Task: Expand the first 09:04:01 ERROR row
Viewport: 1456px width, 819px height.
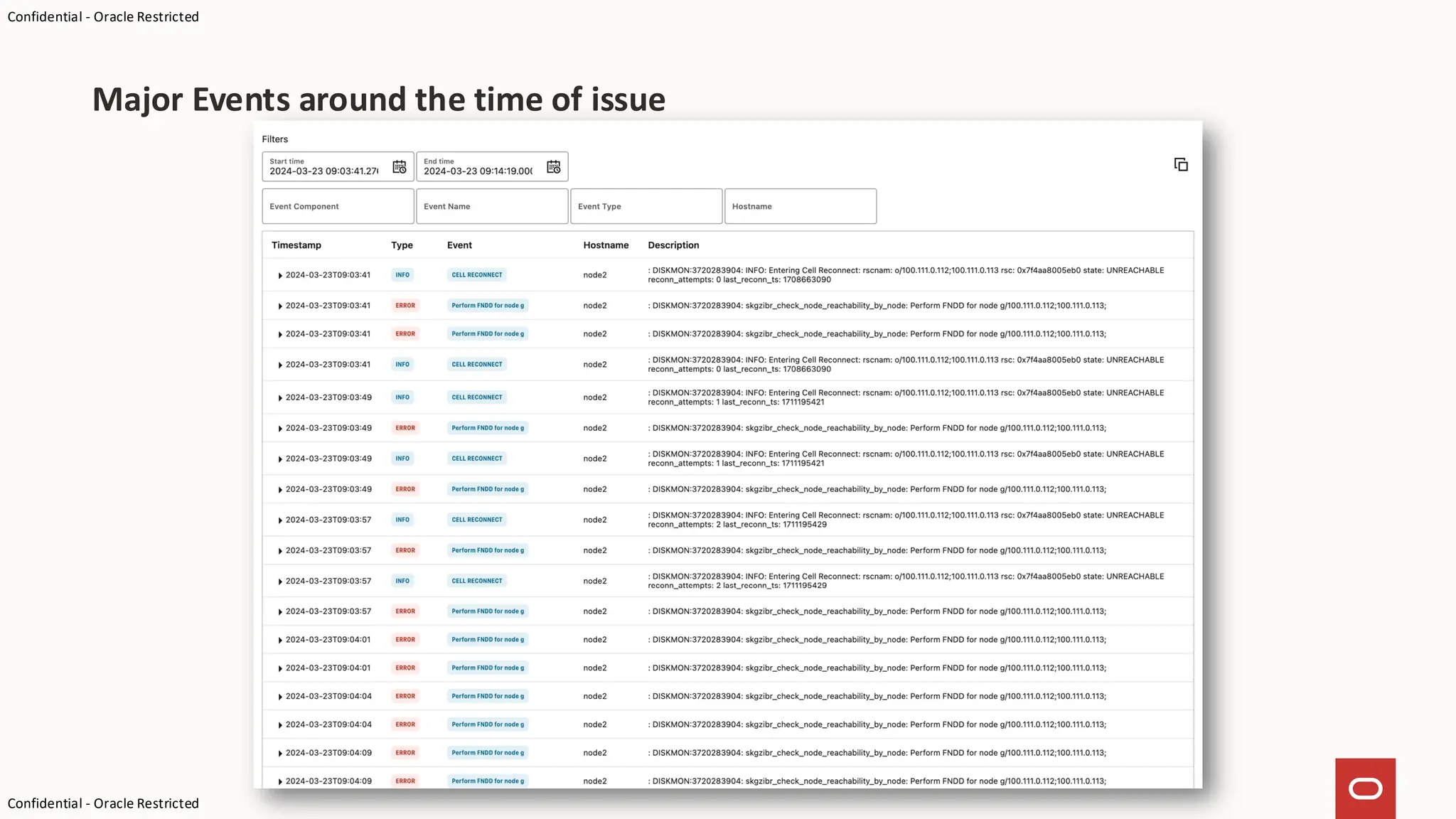Action: coord(280,640)
